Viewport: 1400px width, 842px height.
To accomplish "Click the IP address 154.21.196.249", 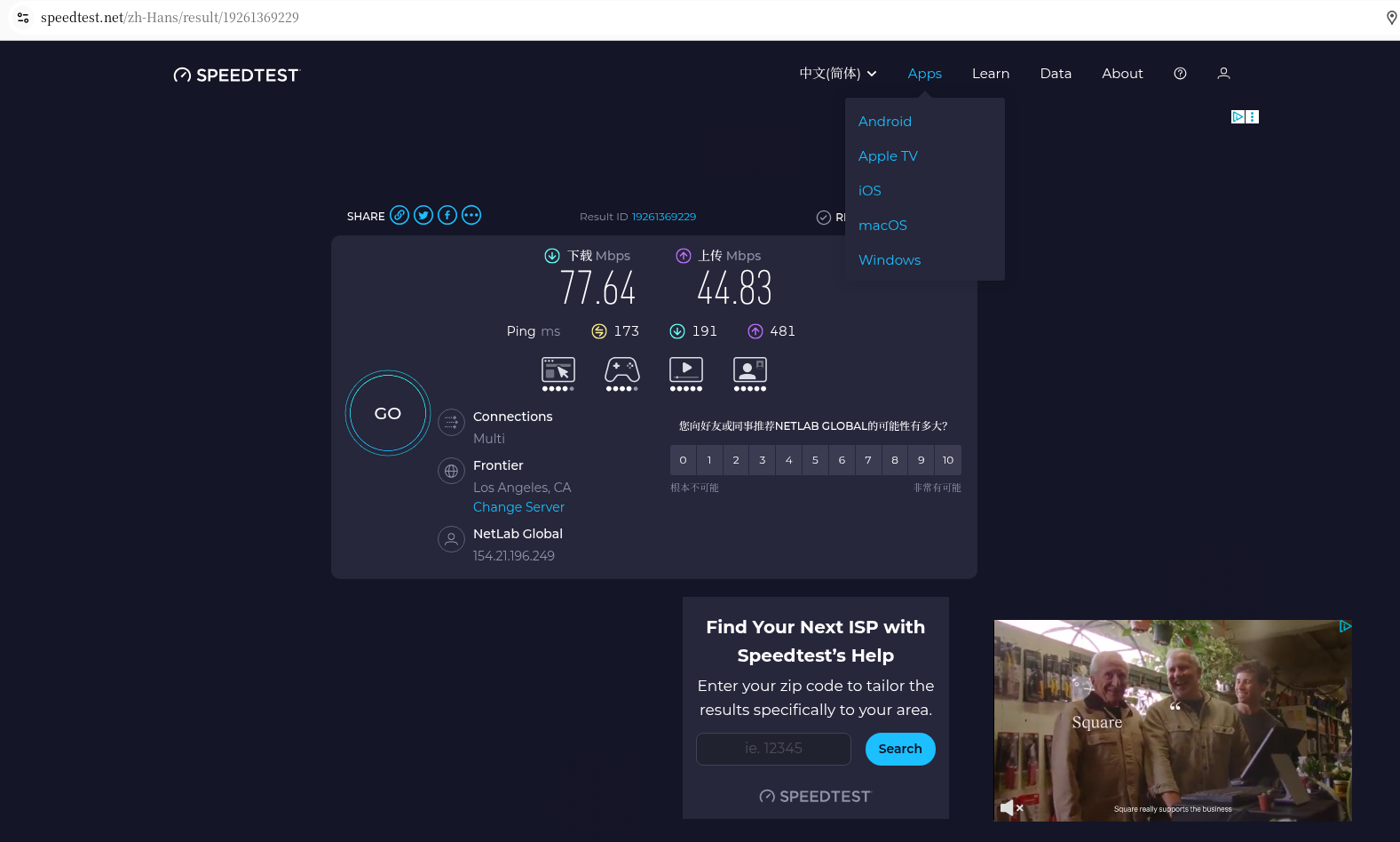I will (514, 556).
